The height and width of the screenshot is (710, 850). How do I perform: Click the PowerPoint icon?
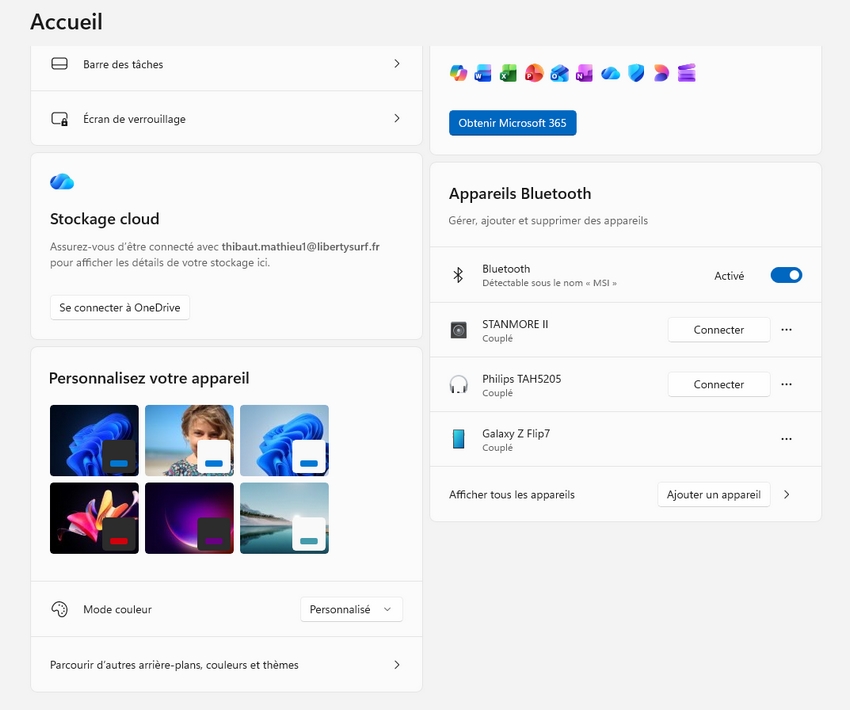tap(534, 73)
